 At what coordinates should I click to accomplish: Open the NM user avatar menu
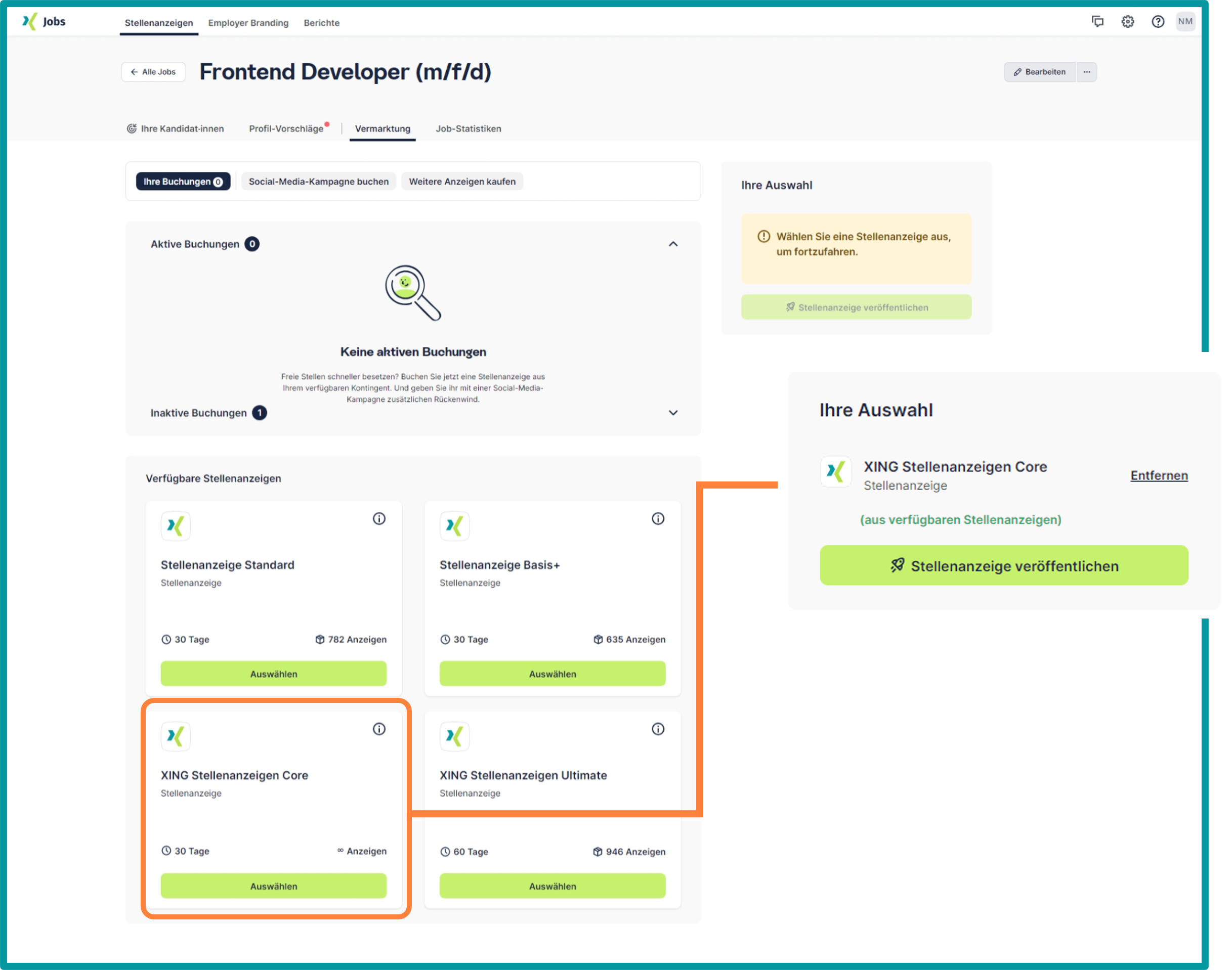1185,22
